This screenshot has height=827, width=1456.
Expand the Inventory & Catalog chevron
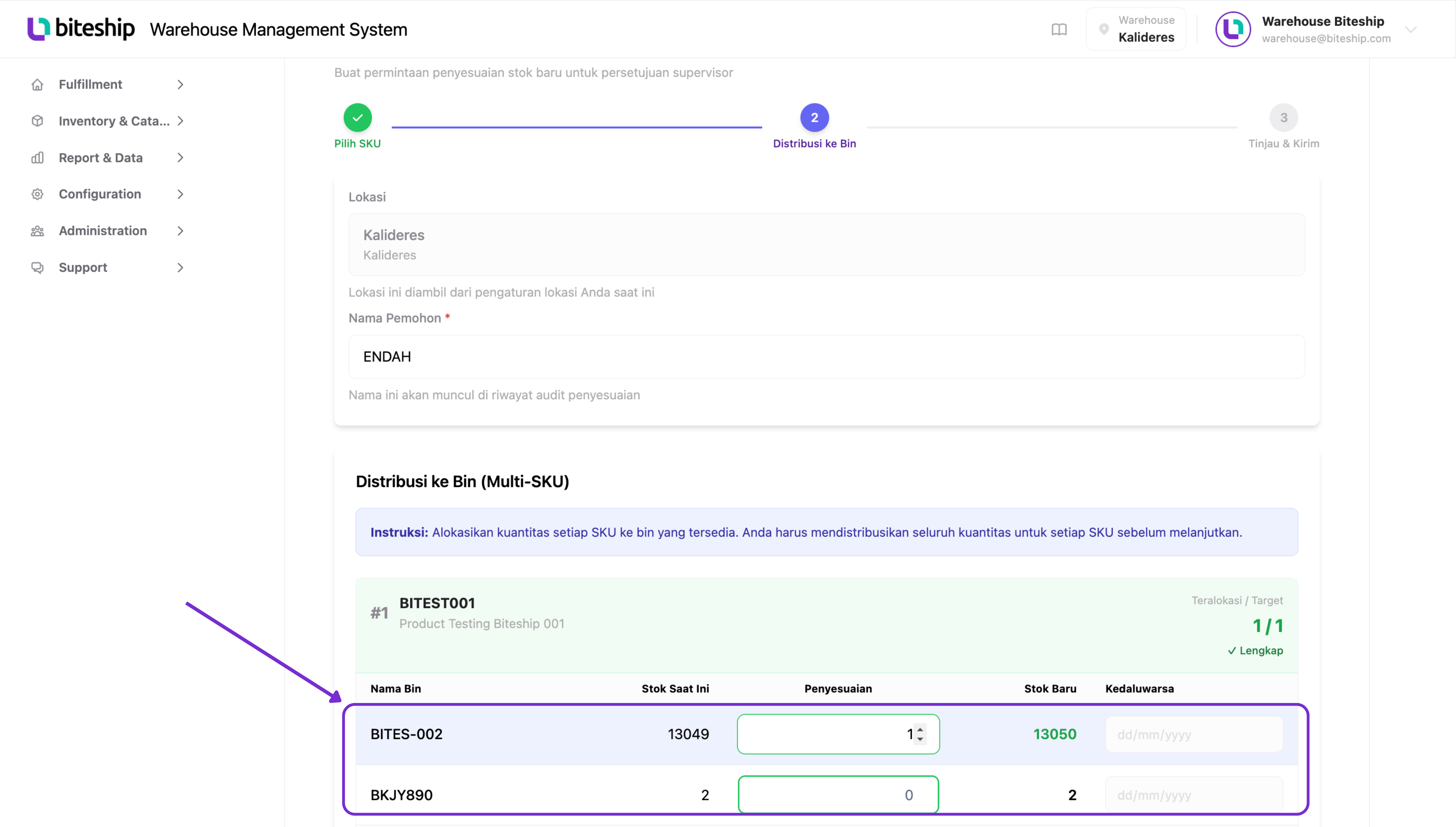coord(180,121)
